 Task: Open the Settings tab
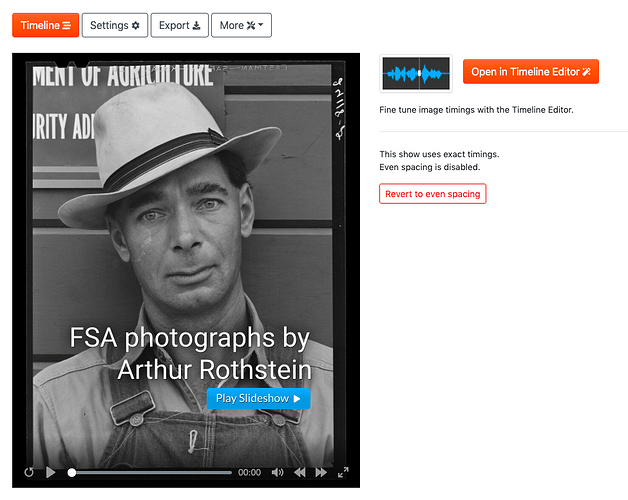115,25
